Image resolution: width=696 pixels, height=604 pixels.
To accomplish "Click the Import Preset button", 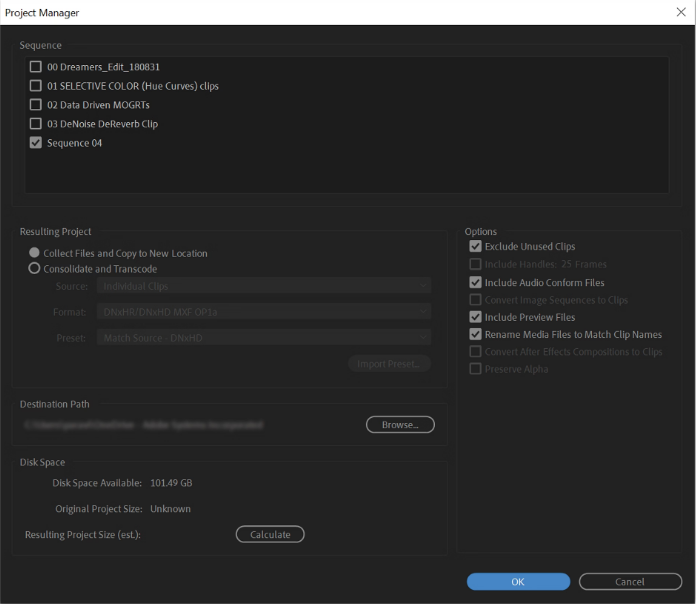I will (389, 364).
